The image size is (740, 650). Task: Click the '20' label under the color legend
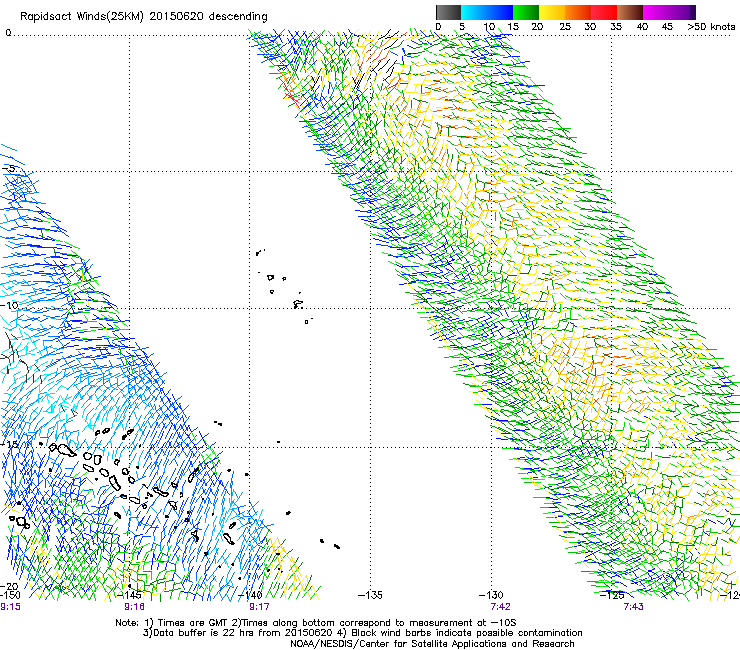tap(537, 27)
